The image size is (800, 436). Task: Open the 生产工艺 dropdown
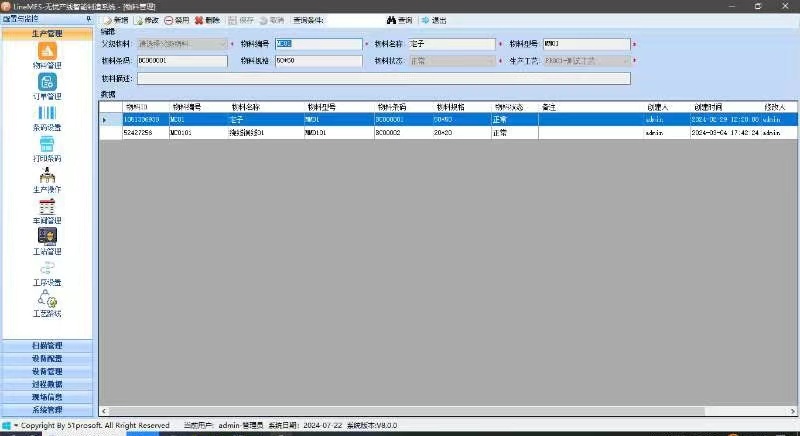(587, 61)
